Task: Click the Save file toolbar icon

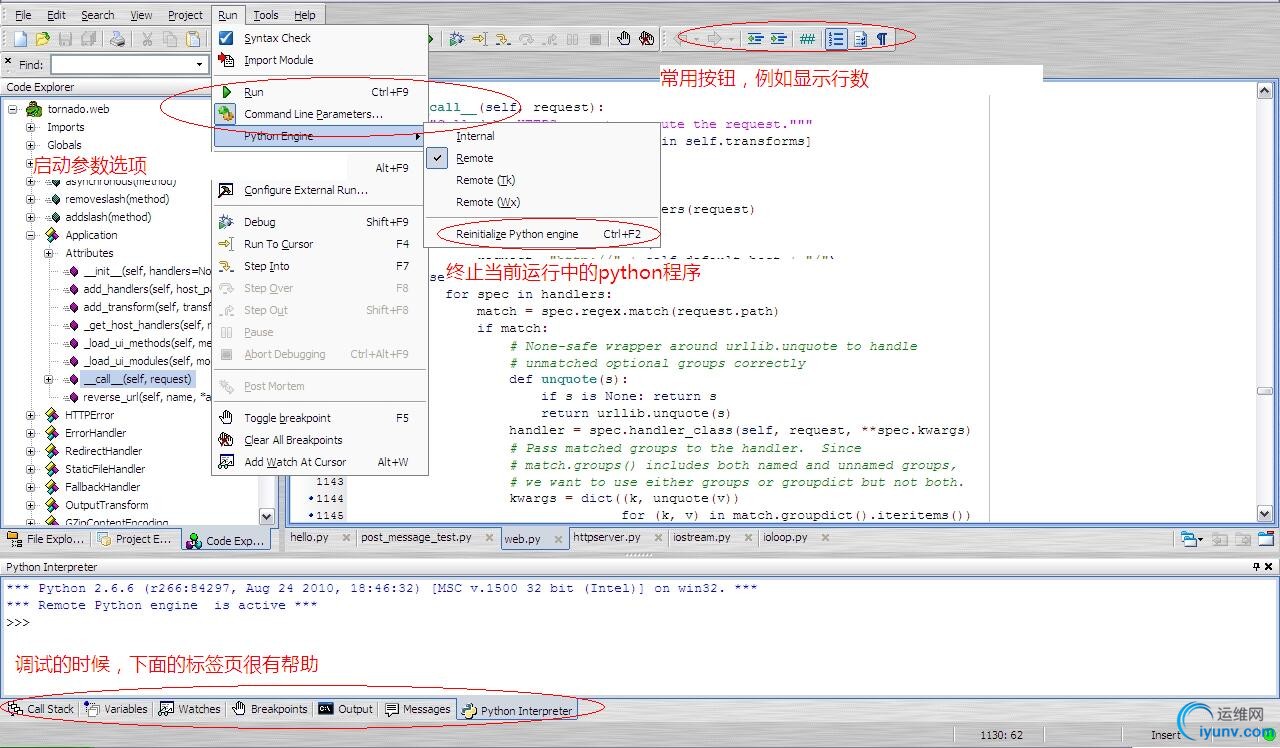Action: [65, 39]
